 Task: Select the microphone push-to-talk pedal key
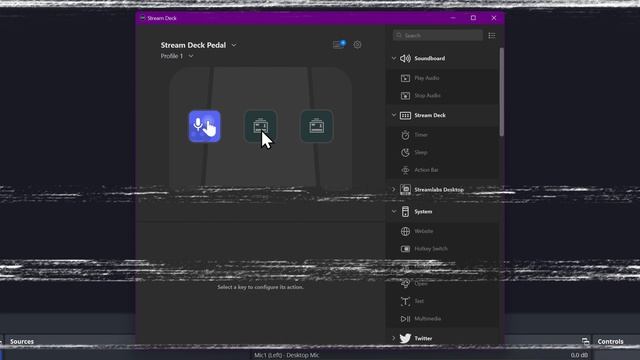[204, 126]
